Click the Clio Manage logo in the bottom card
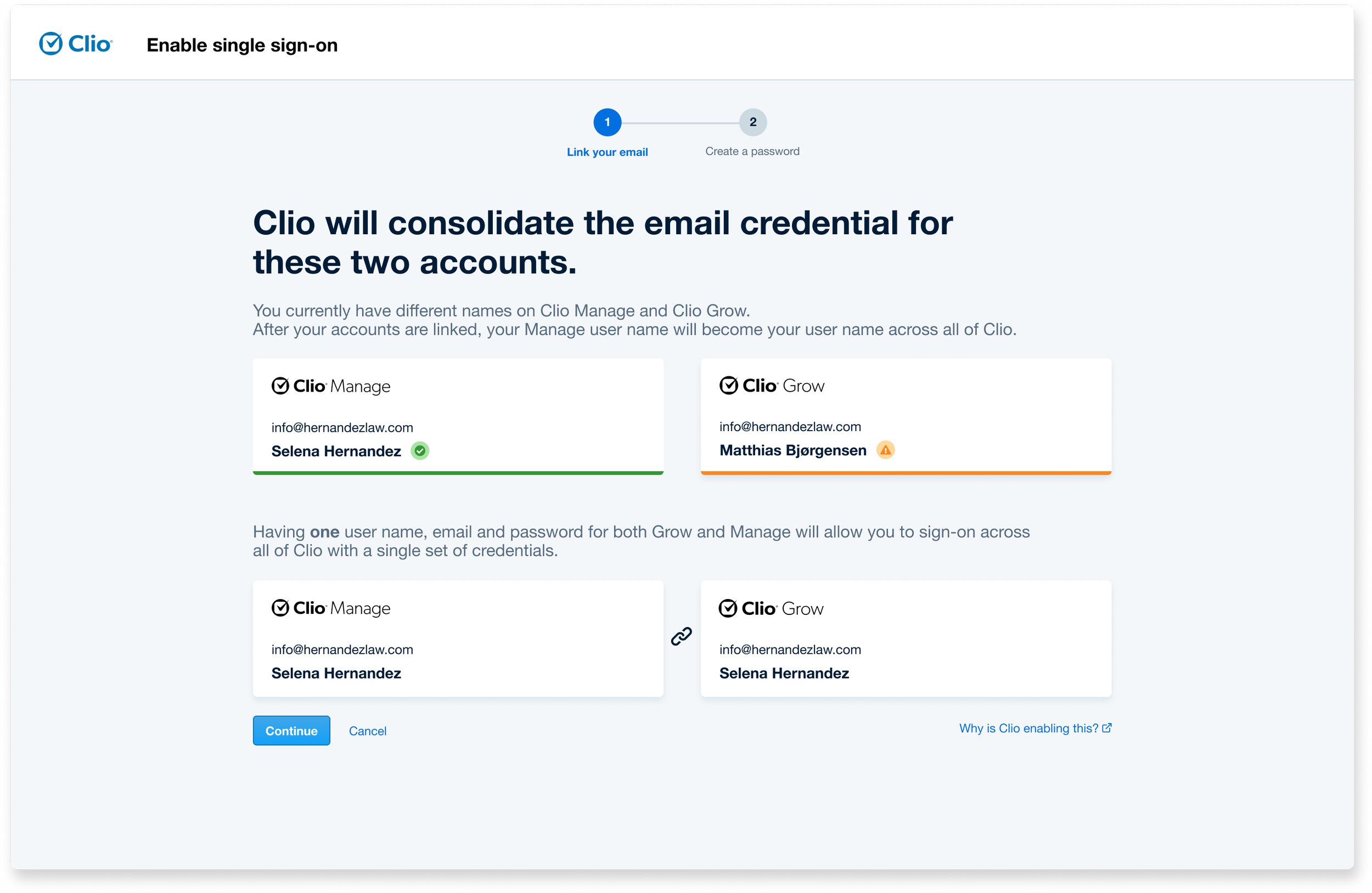The image size is (1372, 893). [331, 608]
